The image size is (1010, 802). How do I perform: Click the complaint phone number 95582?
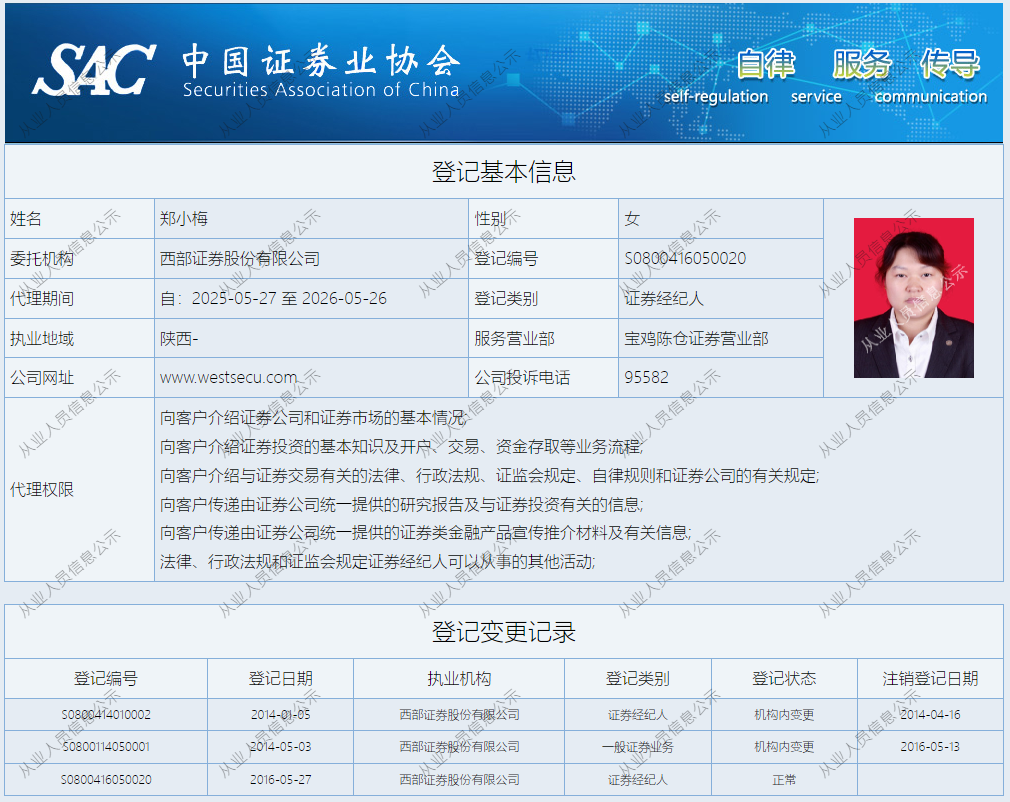click(x=646, y=378)
